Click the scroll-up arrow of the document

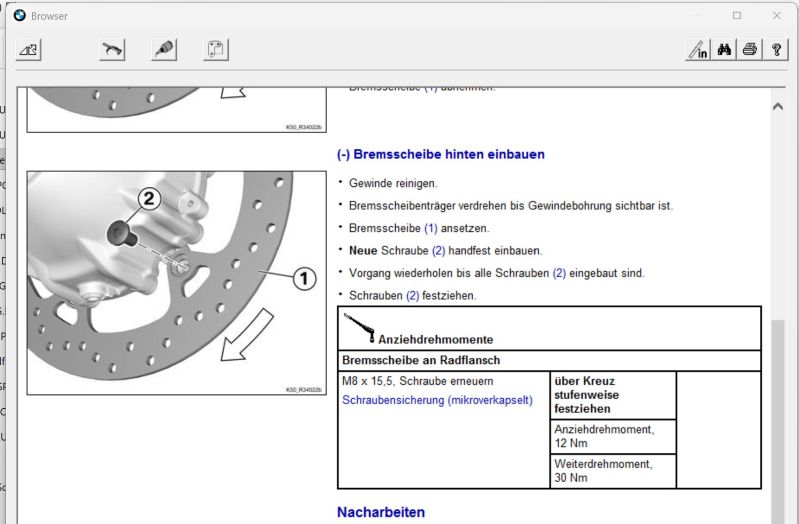778,107
